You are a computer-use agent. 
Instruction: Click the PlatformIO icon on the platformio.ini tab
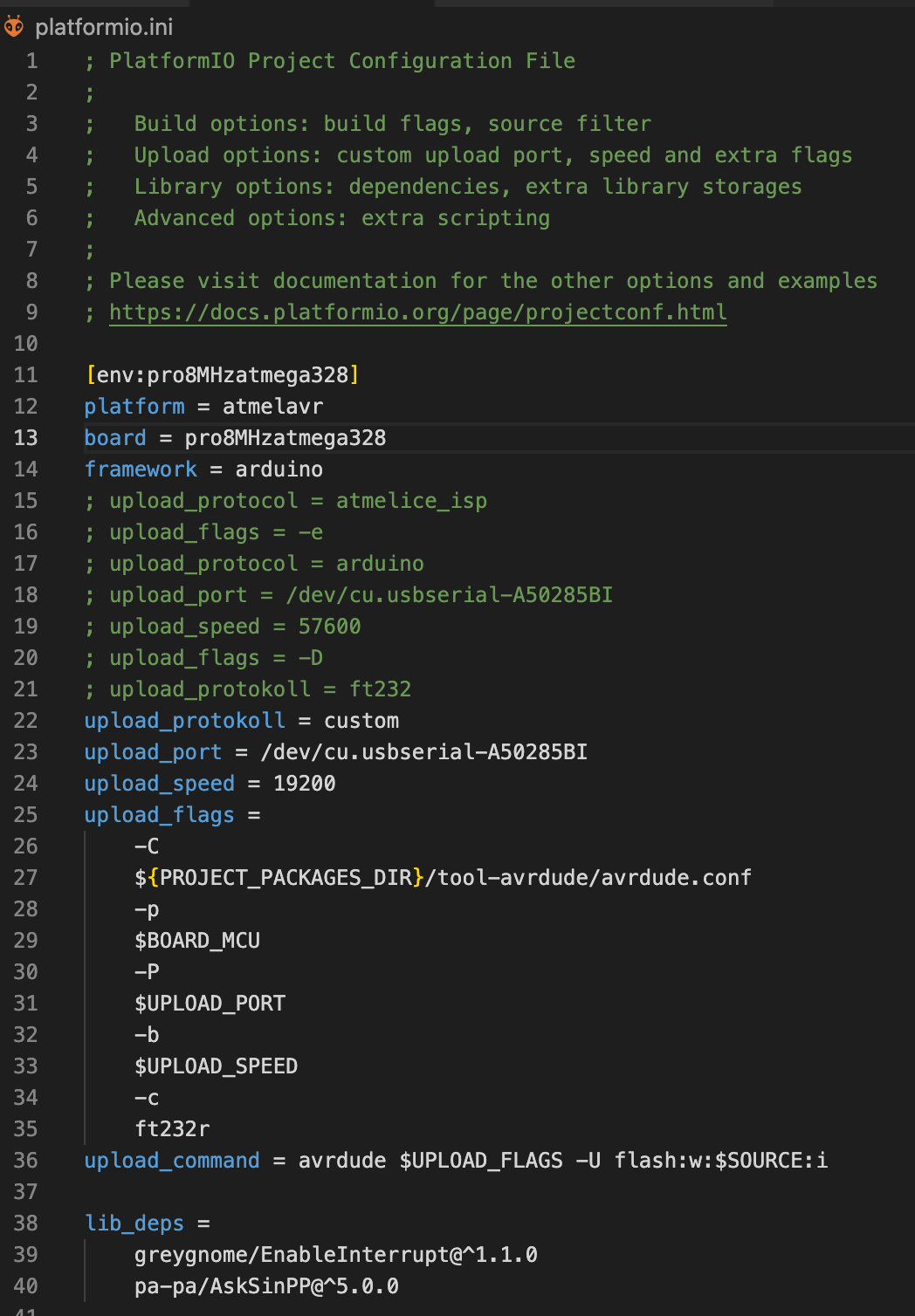[x=13, y=27]
